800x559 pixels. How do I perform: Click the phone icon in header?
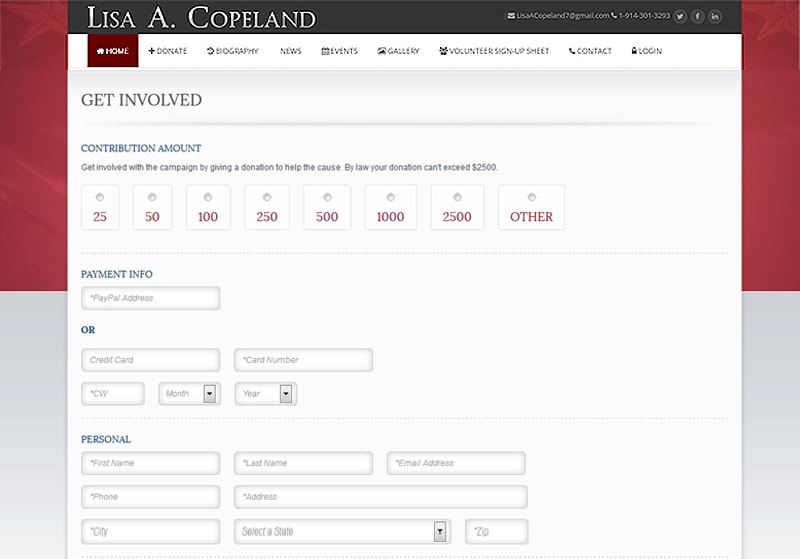pos(614,16)
